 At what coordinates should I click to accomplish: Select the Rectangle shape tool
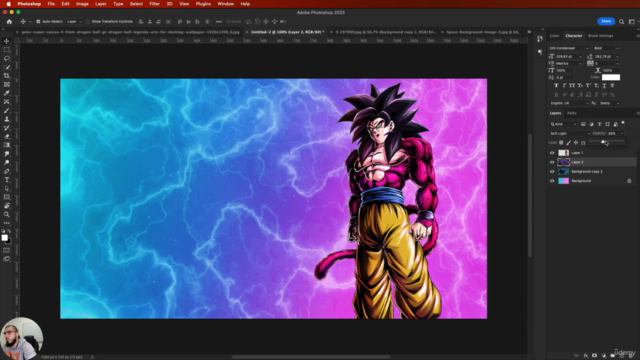pos(7,197)
